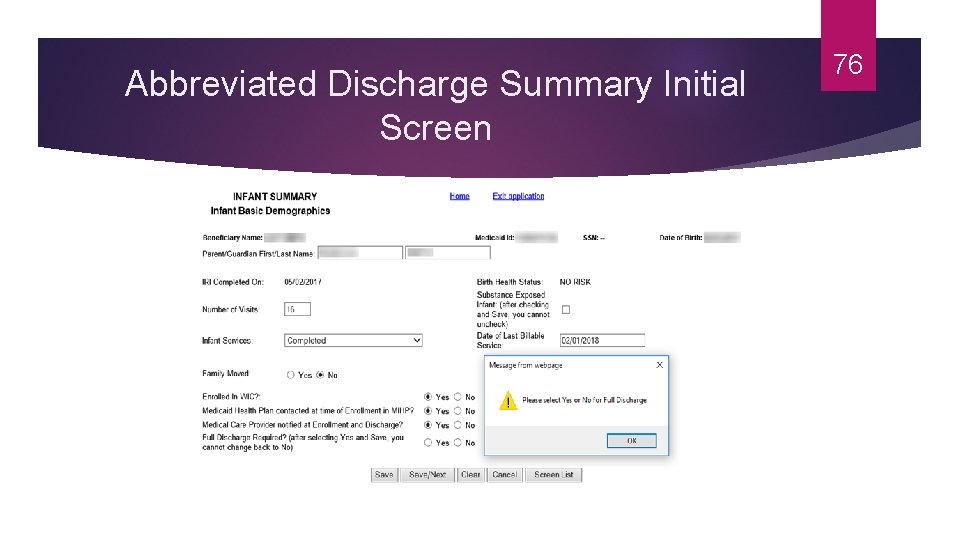Screen dimensions: 960x540
Task: Click the Home link
Action: tap(459, 196)
